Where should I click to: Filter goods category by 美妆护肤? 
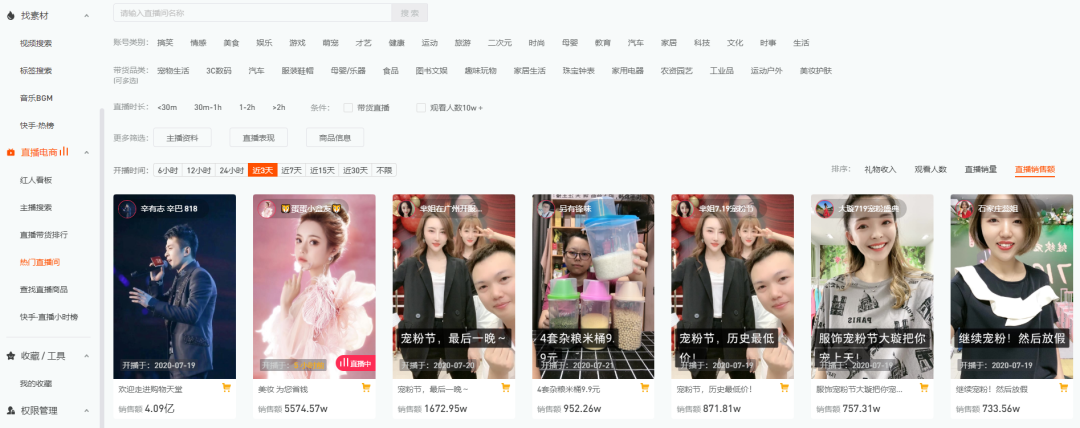[816, 70]
